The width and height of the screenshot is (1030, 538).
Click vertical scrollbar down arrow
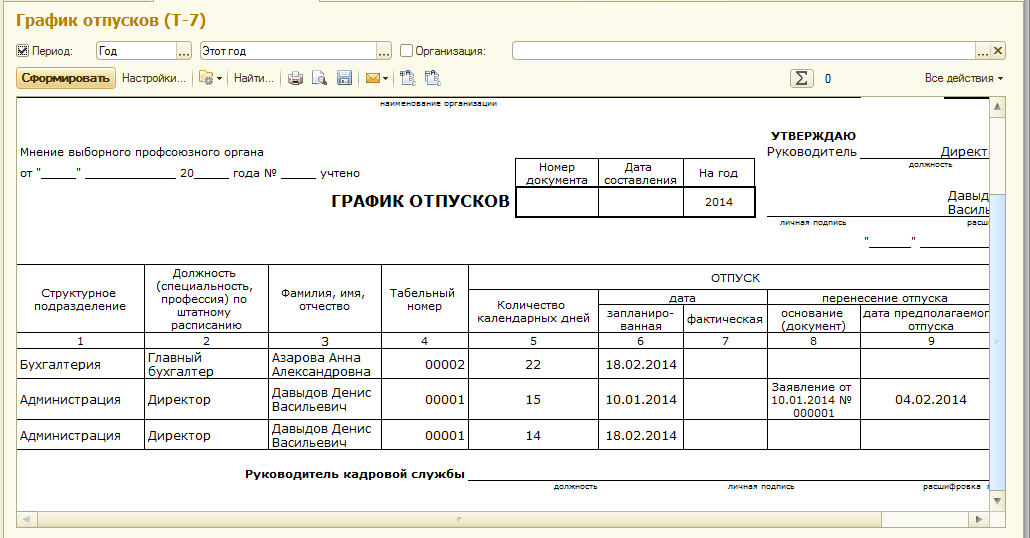(997, 501)
